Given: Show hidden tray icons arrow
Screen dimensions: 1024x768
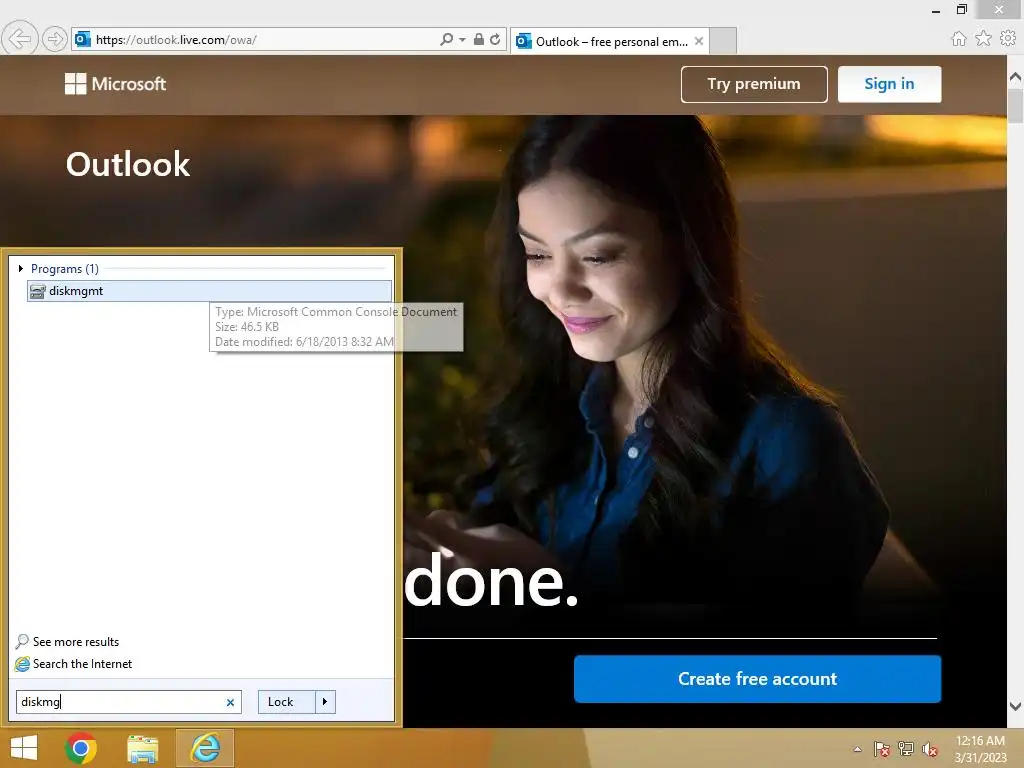Looking at the screenshot, I should tap(857, 749).
